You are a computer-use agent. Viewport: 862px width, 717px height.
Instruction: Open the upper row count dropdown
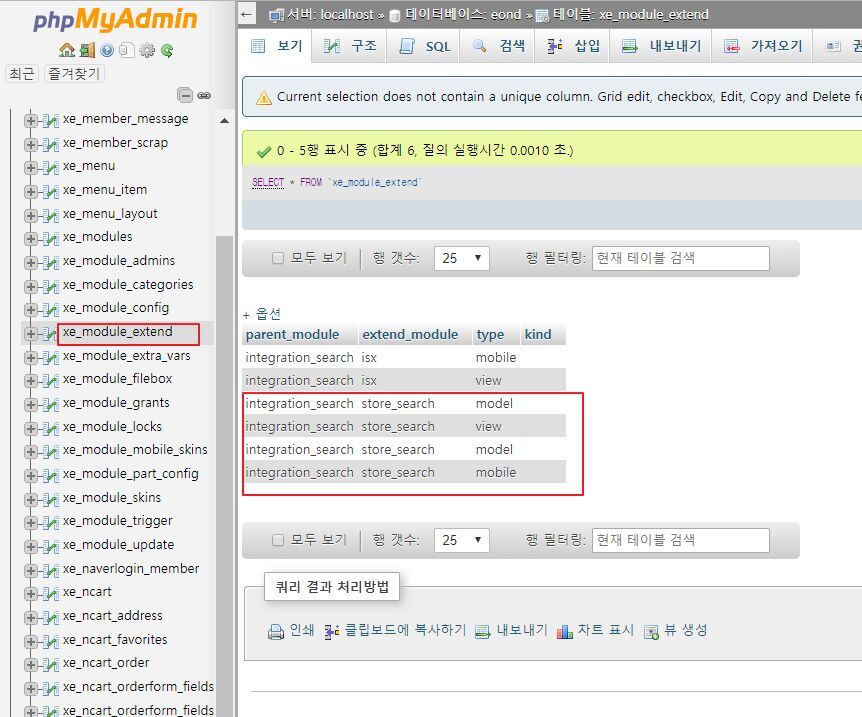coord(462,258)
